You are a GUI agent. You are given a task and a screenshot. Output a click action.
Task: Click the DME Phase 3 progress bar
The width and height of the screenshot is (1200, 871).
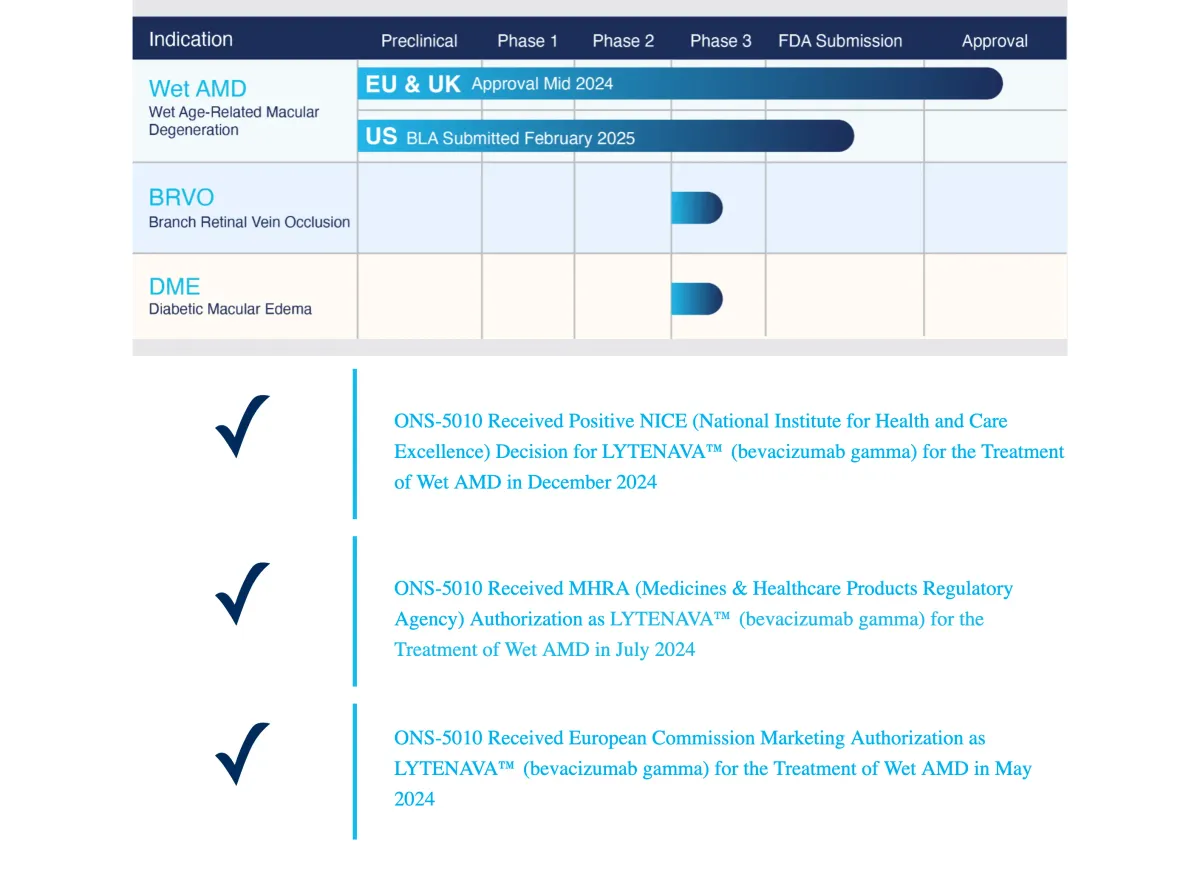696,299
